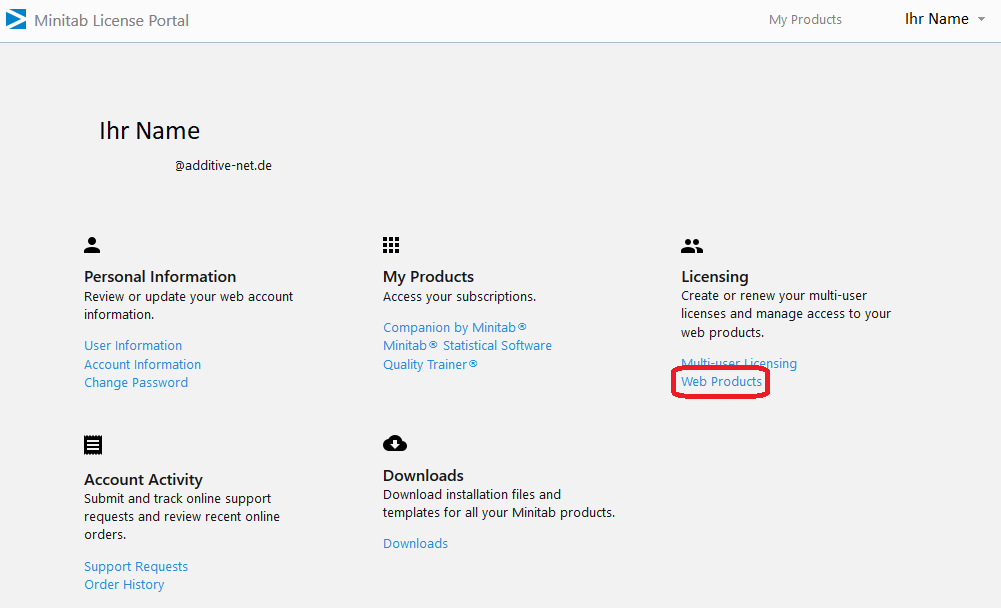Image resolution: width=1001 pixels, height=608 pixels.
Task: Click 'Download installation files and' text
Action: coord(472,495)
